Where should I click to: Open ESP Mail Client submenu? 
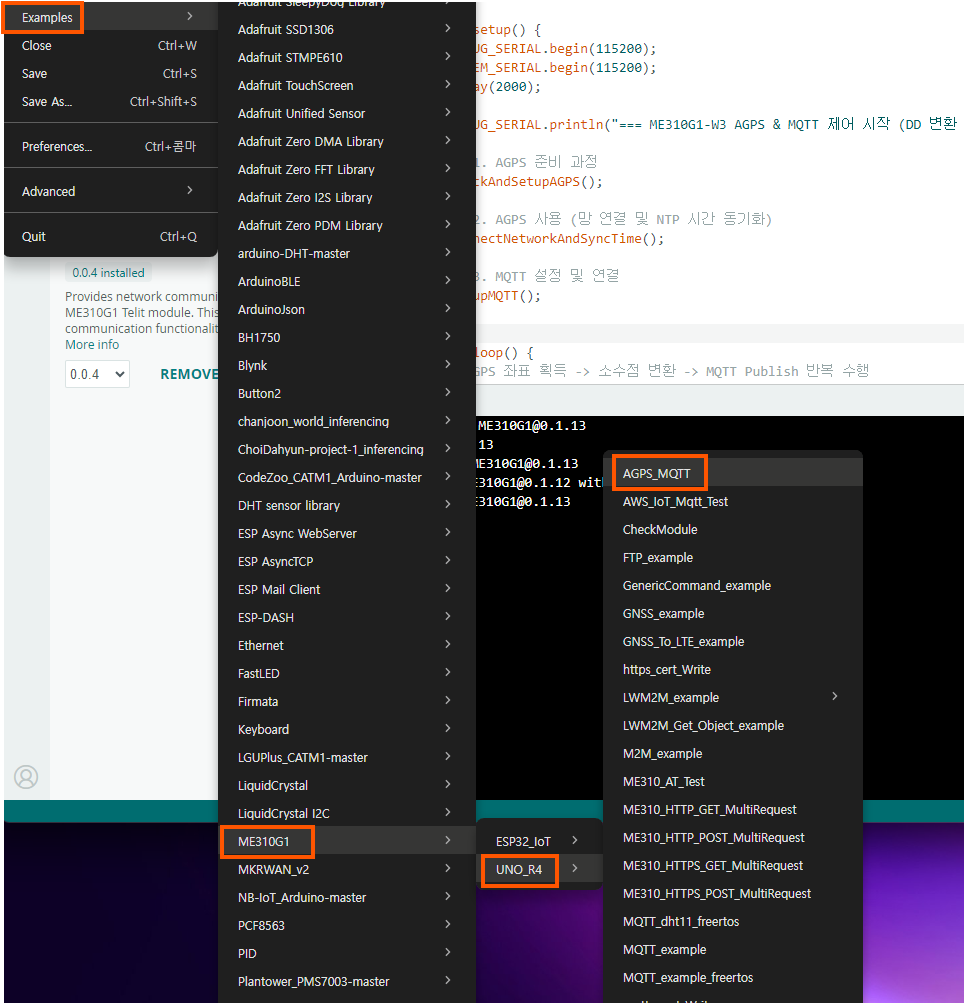click(x=347, y=590)
